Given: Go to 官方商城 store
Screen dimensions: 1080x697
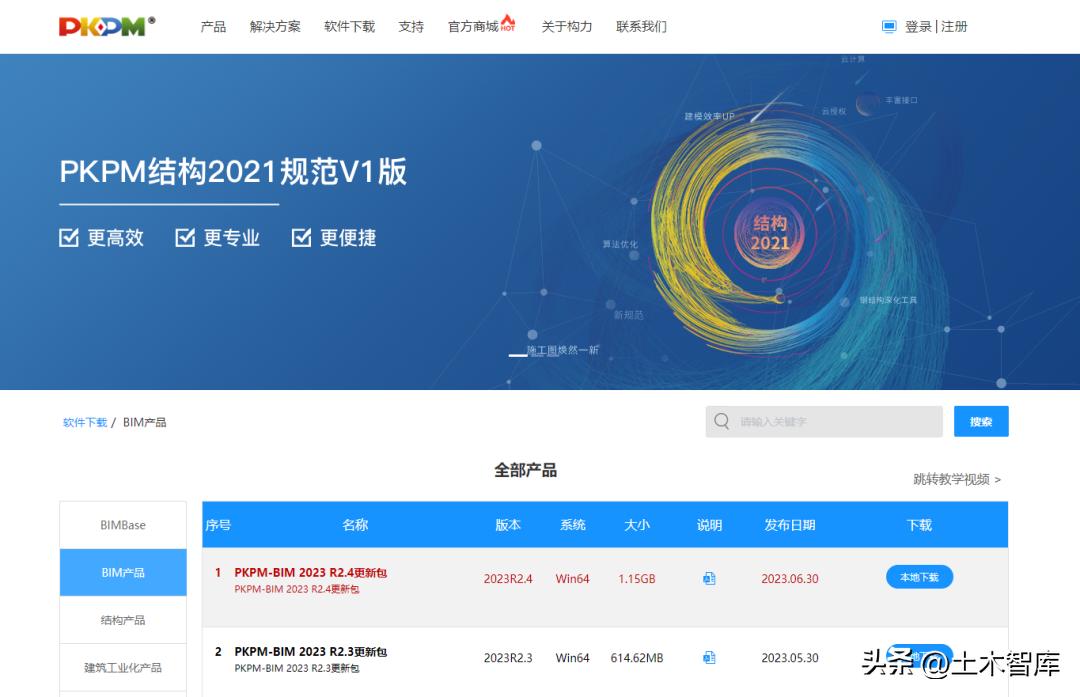Looking at the screenshot, I should 472,27.
